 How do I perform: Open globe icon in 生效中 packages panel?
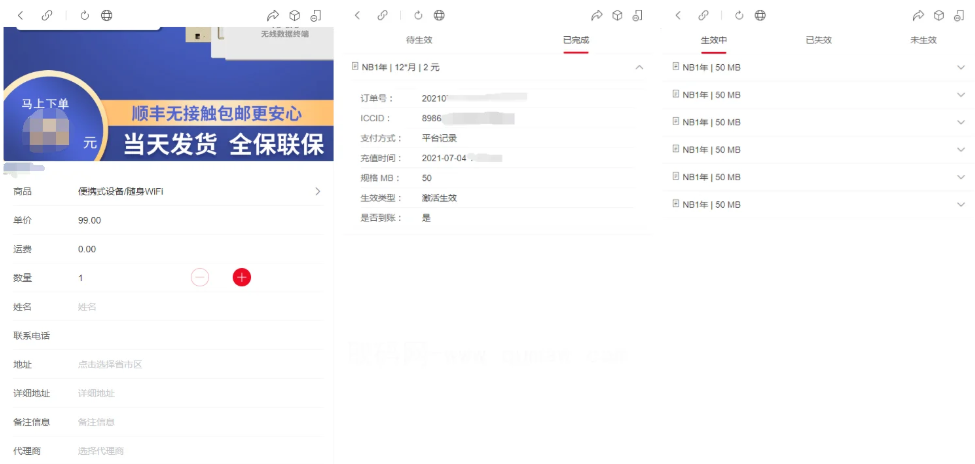tap(760, 16)
